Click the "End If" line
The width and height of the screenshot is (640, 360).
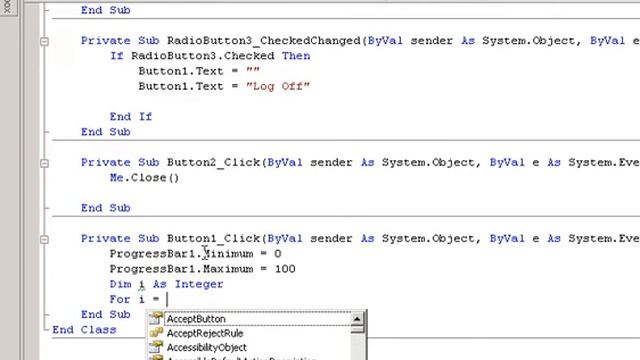pyautogui.click(x=131, y=117)
